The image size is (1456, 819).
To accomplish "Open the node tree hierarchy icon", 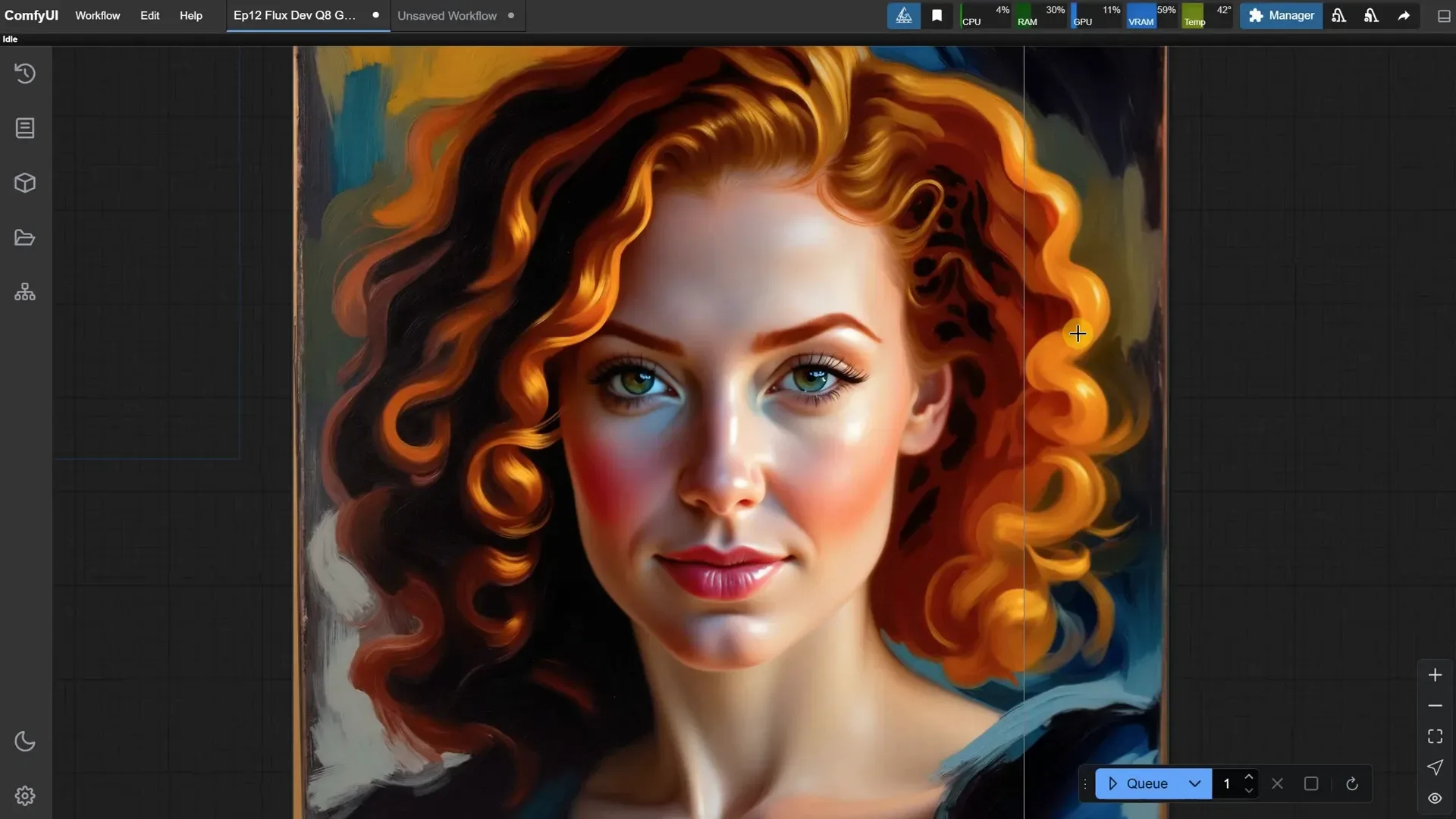I will point(25,292).
